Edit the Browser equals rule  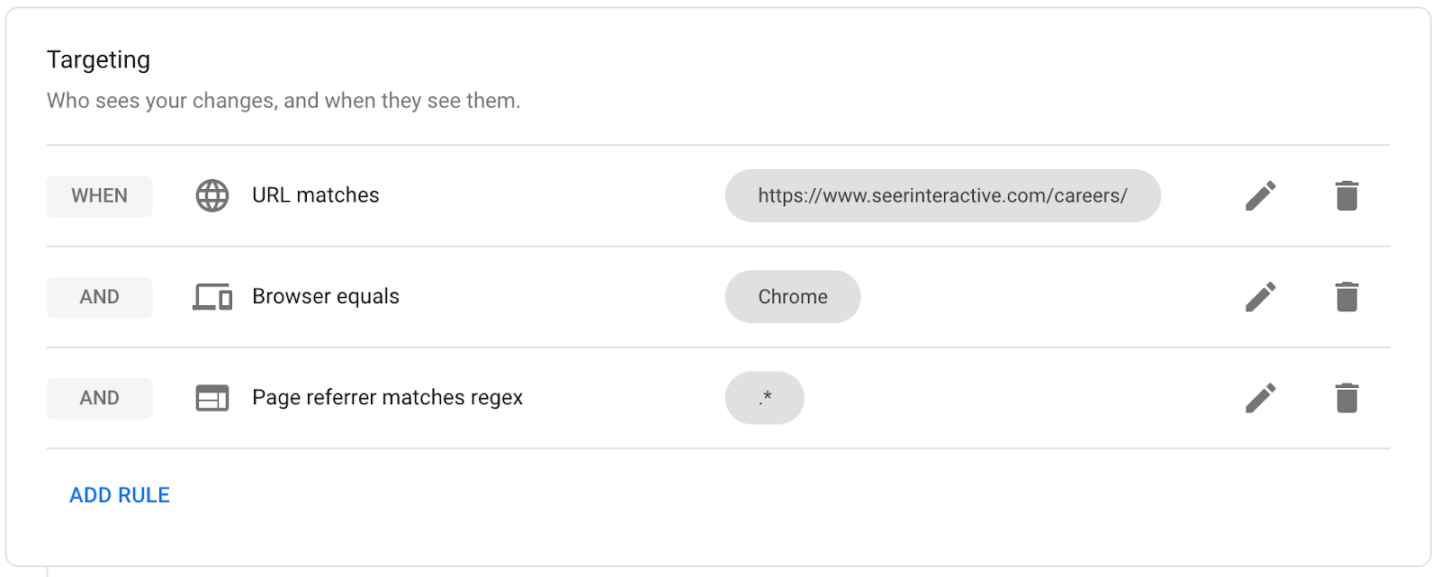tap(1260, 297)
